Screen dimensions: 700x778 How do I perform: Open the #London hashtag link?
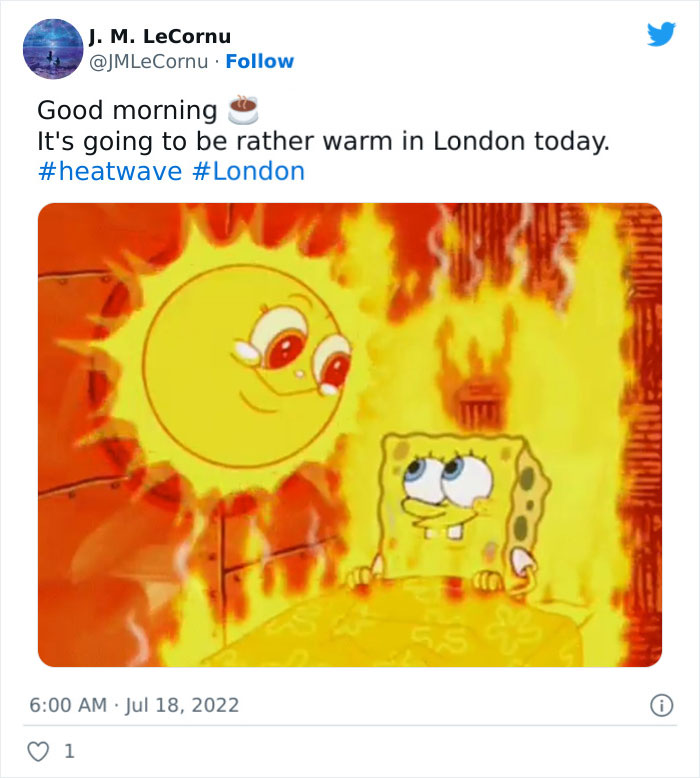[x=248, y=171]
